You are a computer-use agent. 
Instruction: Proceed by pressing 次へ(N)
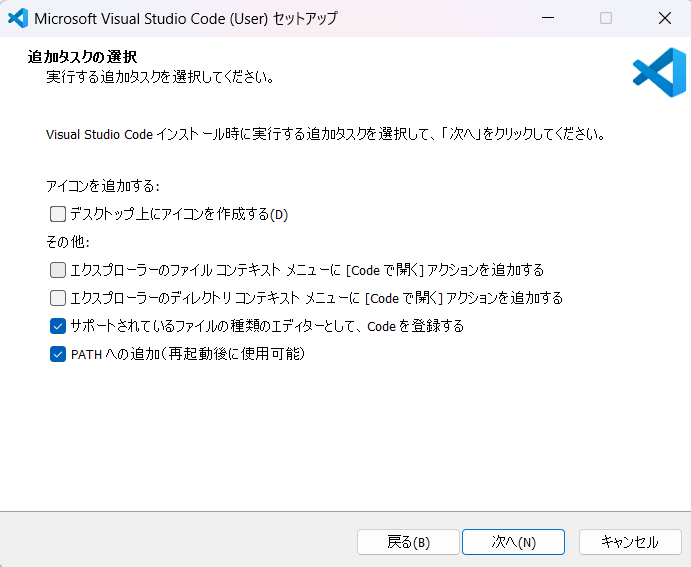pyautogui.click(x=514, y=542)
